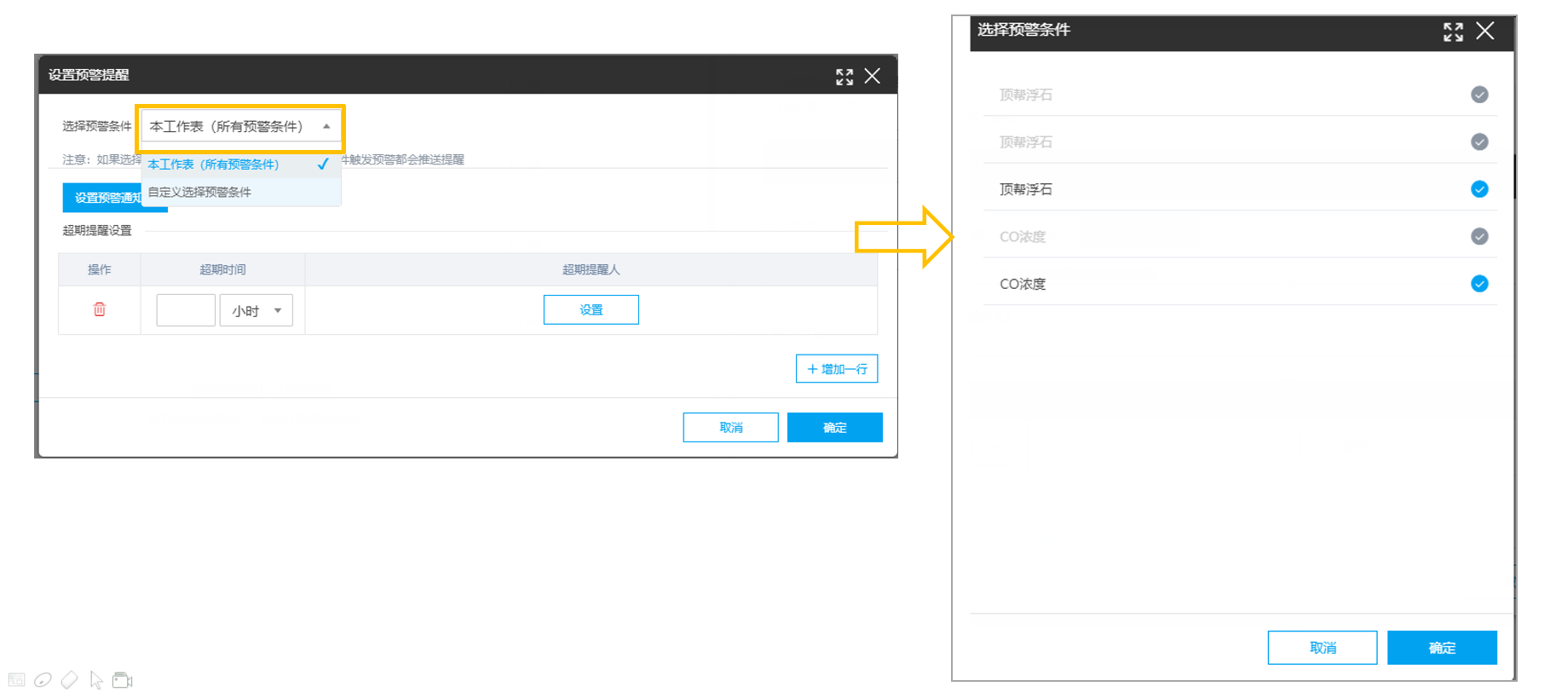The width and height of the screenshot is (1568, 698).
Task: Collapse the 选择预警条件 dropdown box
Action: tap(241, 126)
